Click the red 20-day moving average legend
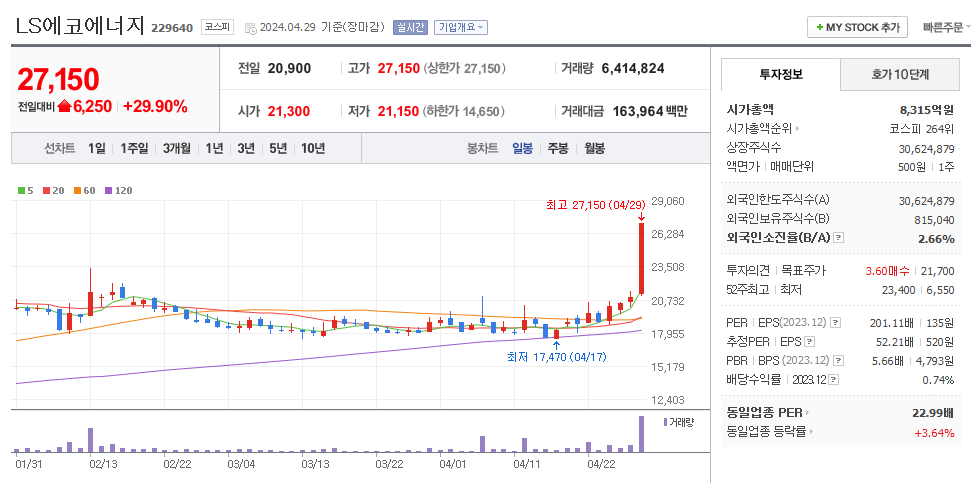Viewport: 977px width, 483px height. tap(53, 191)
